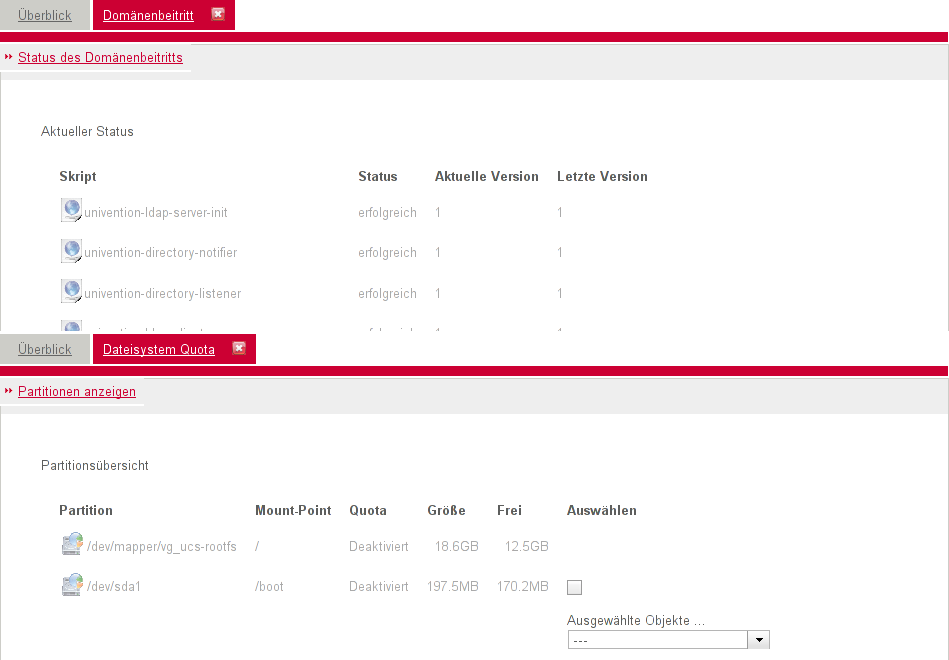Select the Domänenbeitritt tab

pyautogui.click(x=148, y=15)
